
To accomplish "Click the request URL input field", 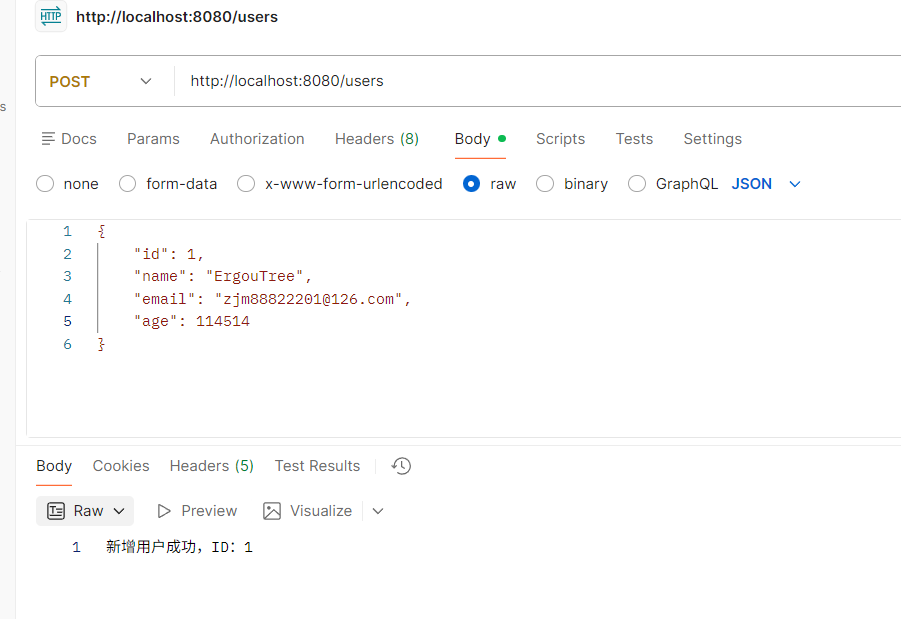I will tap(530, 81).
